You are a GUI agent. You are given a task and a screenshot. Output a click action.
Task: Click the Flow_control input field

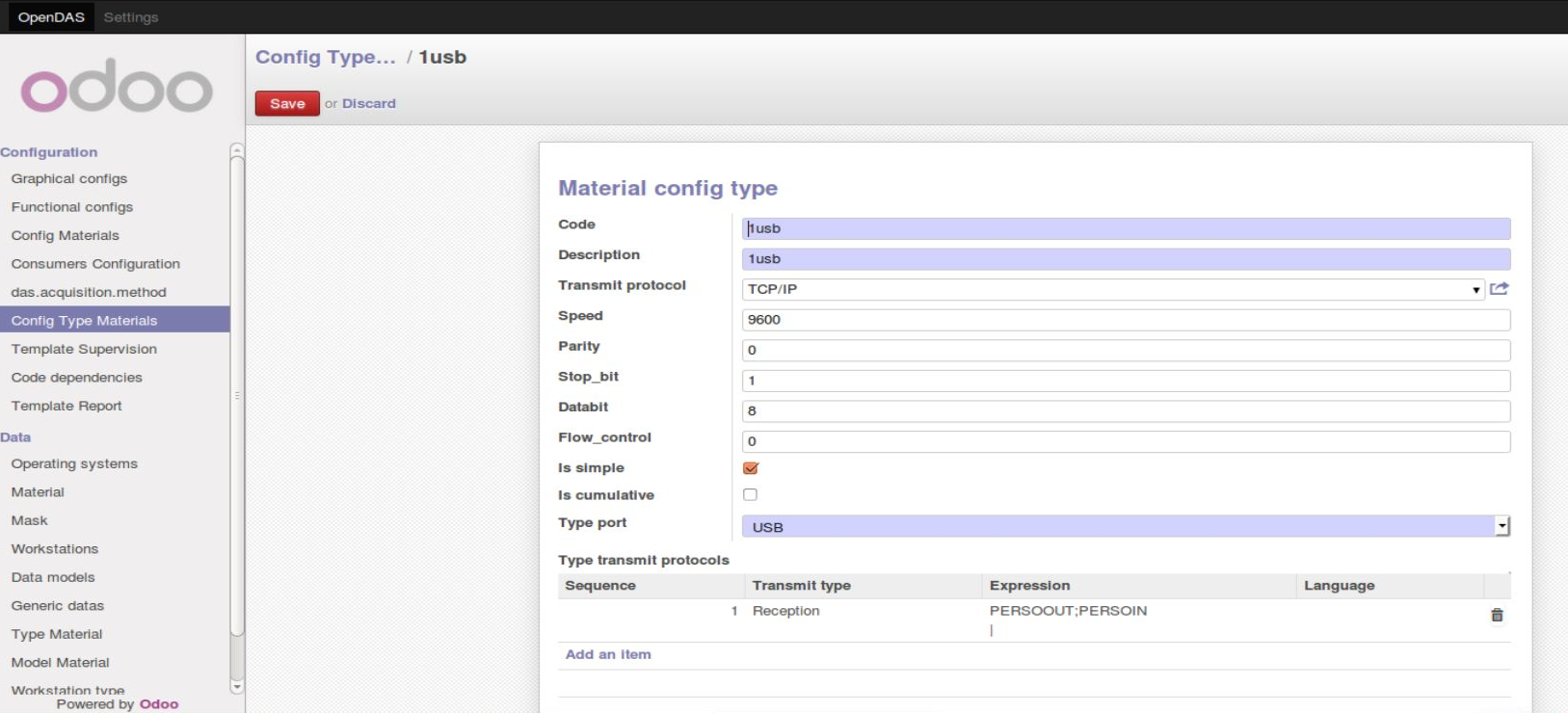tap(1126, 441)
